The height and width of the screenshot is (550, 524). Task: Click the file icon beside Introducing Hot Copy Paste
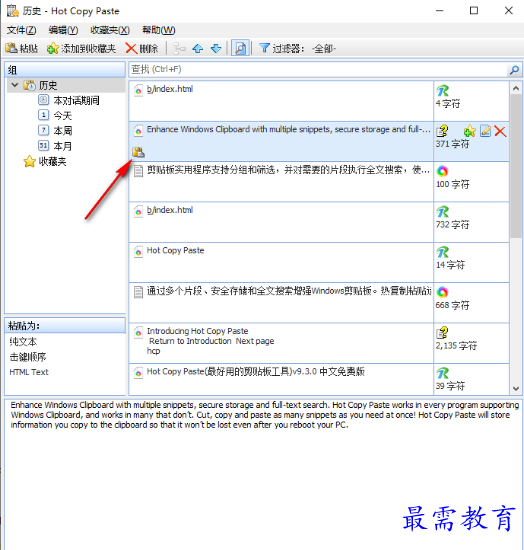[139, 332]
